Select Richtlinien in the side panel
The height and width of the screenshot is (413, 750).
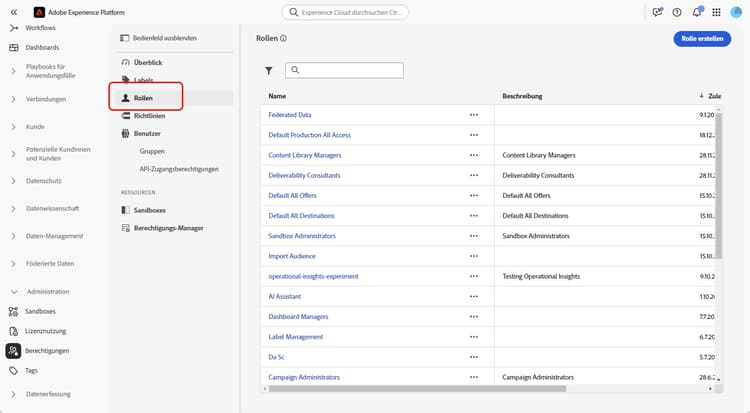(150, 116)
